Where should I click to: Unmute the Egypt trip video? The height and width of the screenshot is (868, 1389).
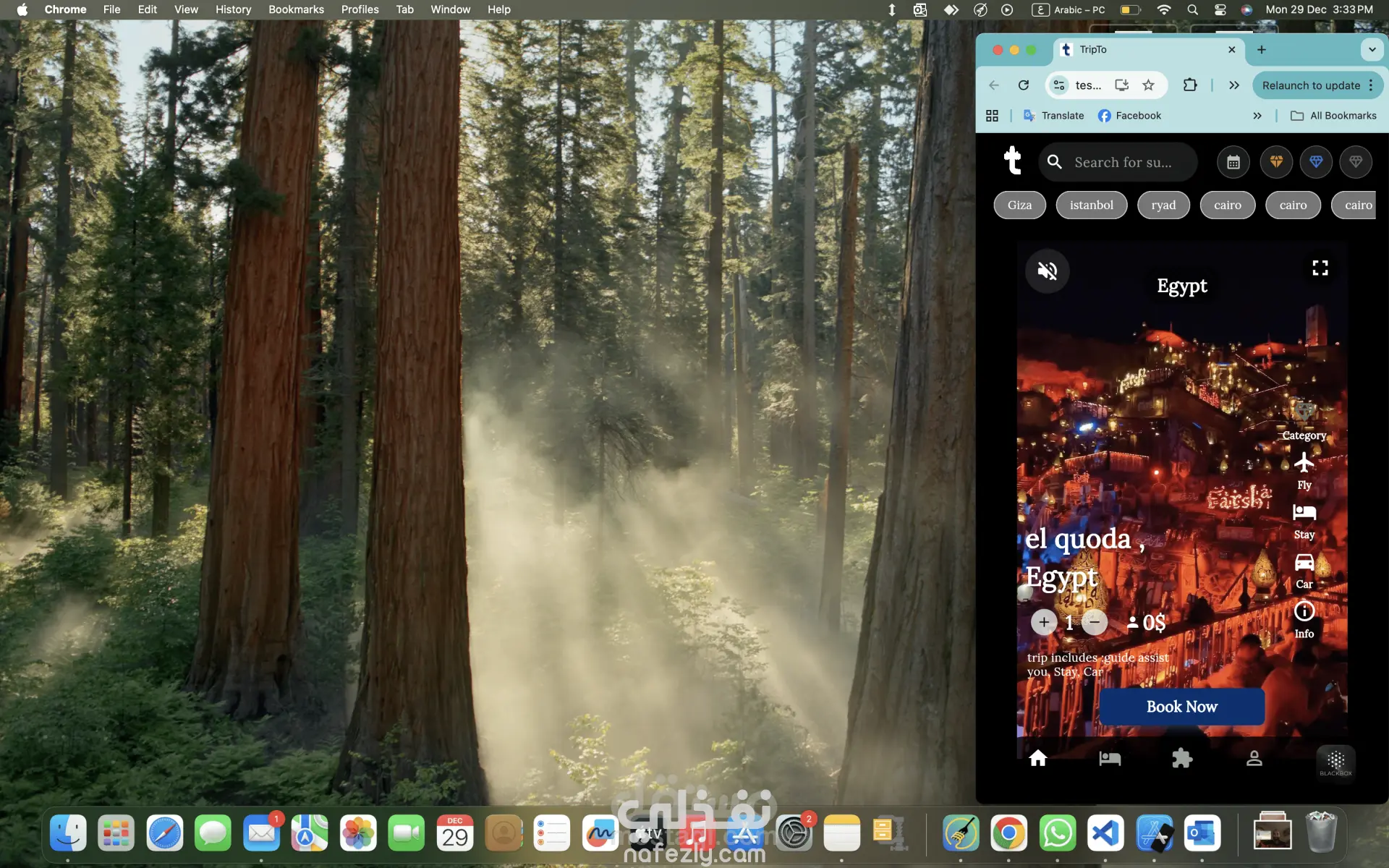point(1047,271)
